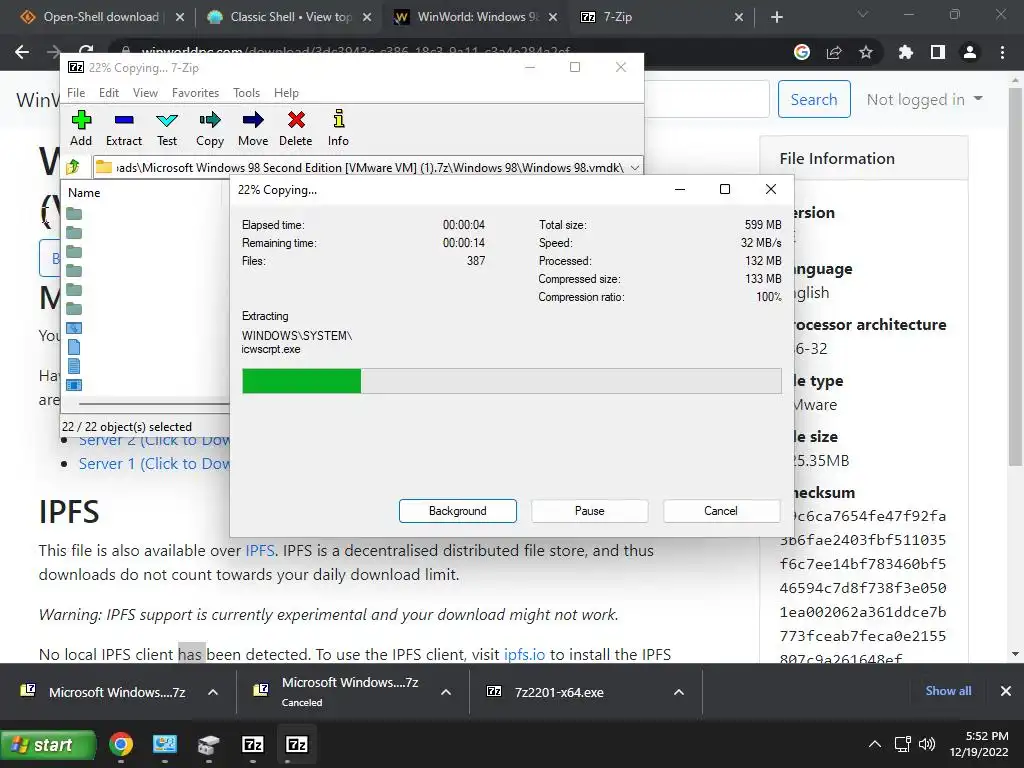Send the copy operation to Background
Viewport: 1024px width, 768px height.
(x=457, y=511)
